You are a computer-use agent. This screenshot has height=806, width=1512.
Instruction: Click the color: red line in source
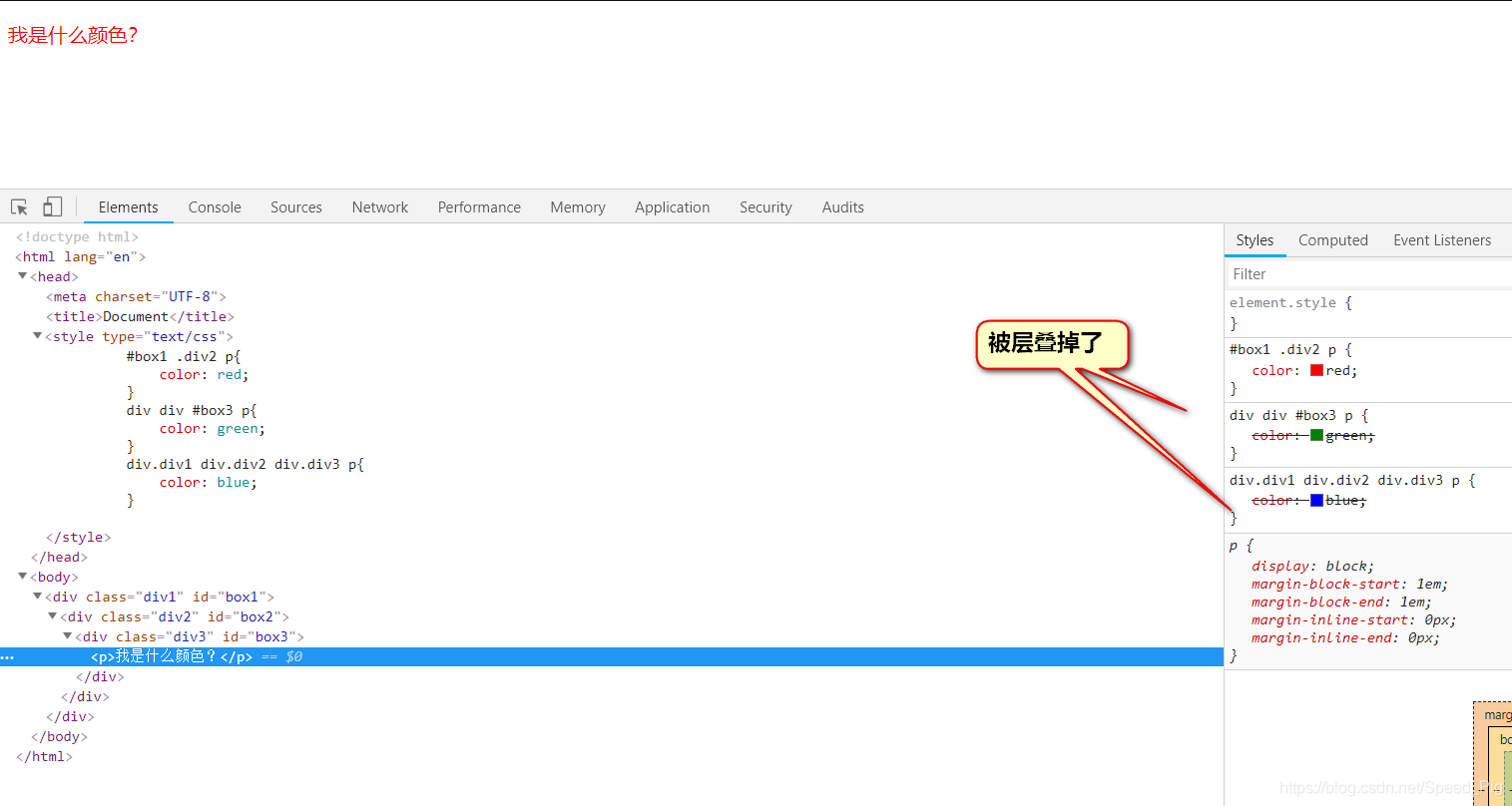click(204, 374)
